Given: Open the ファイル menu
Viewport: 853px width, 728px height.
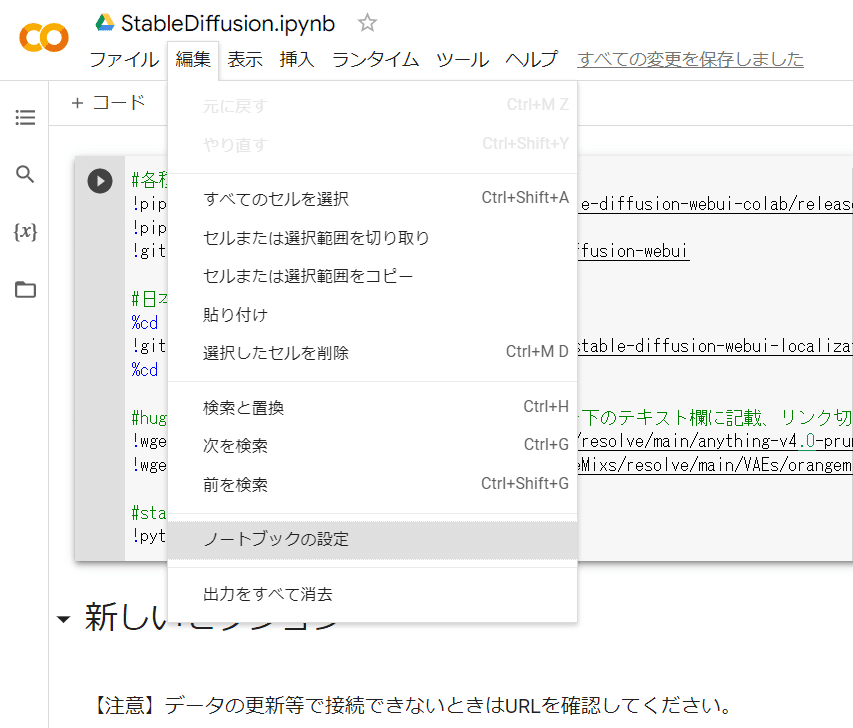Looking at the screenshot, I should tap(123, 59).
